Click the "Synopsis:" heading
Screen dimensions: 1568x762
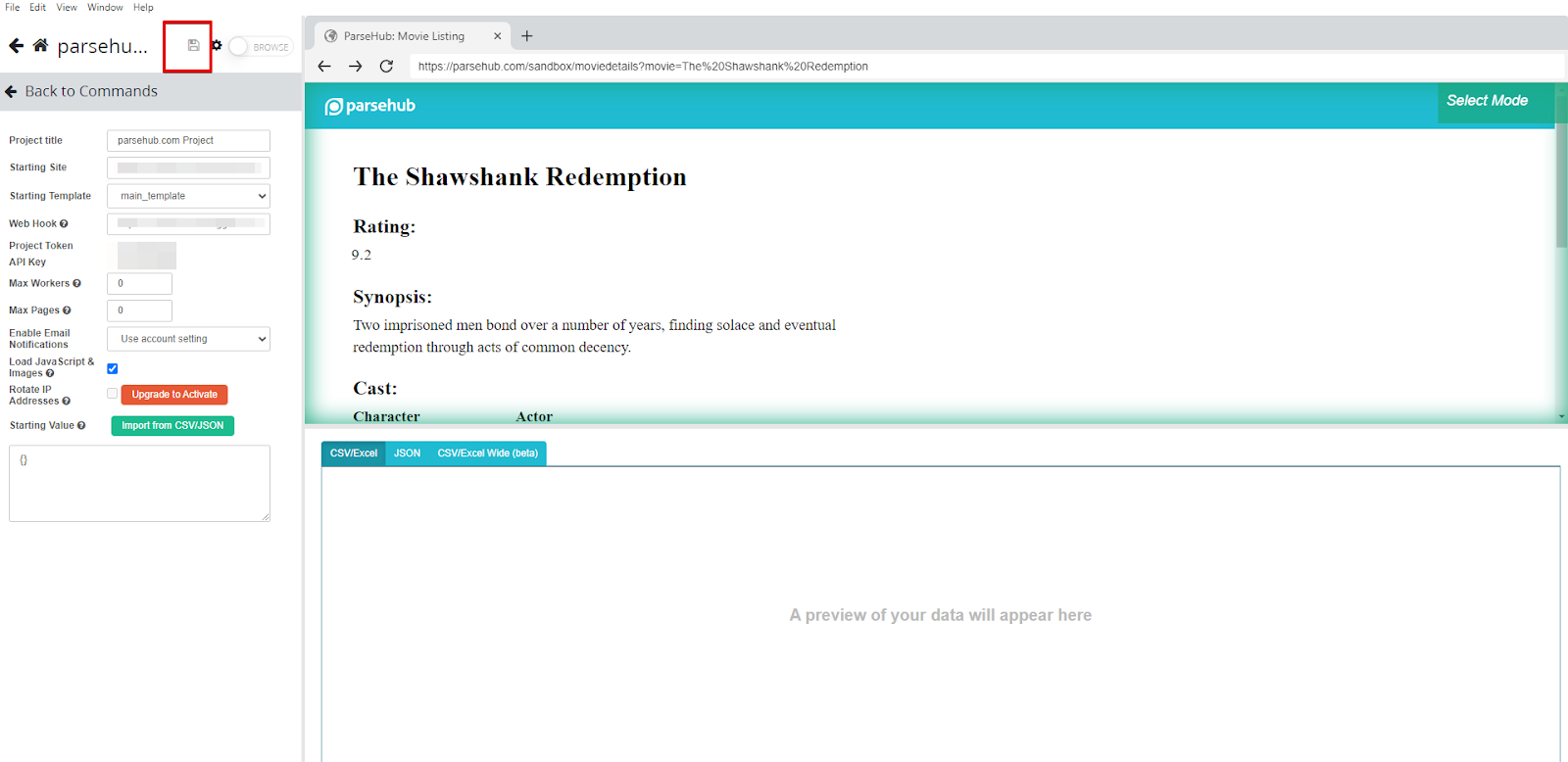(392, 298)
